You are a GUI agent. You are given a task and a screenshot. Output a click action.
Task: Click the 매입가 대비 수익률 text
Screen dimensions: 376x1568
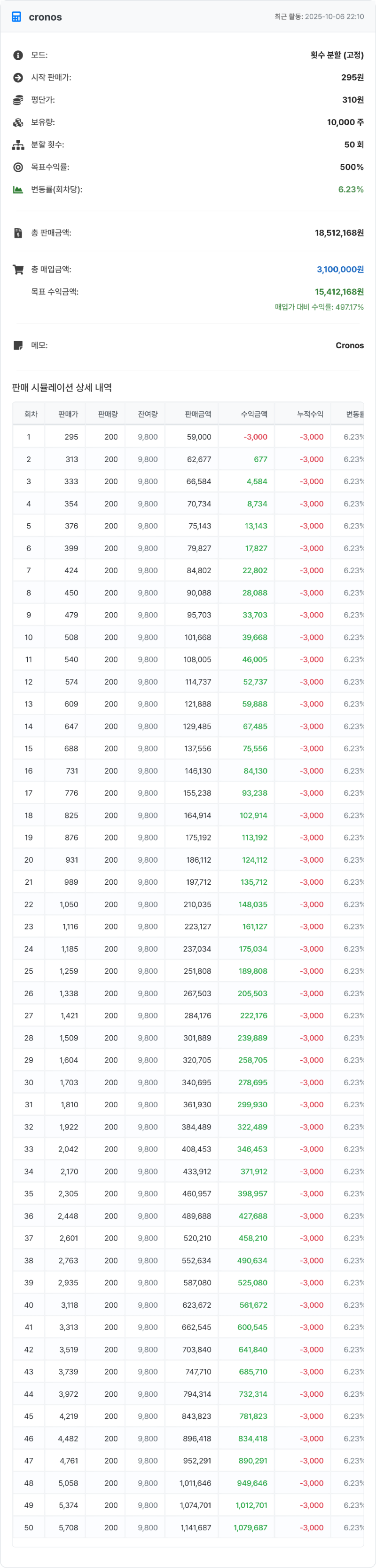pyautogui.click(x=319, y=307)
